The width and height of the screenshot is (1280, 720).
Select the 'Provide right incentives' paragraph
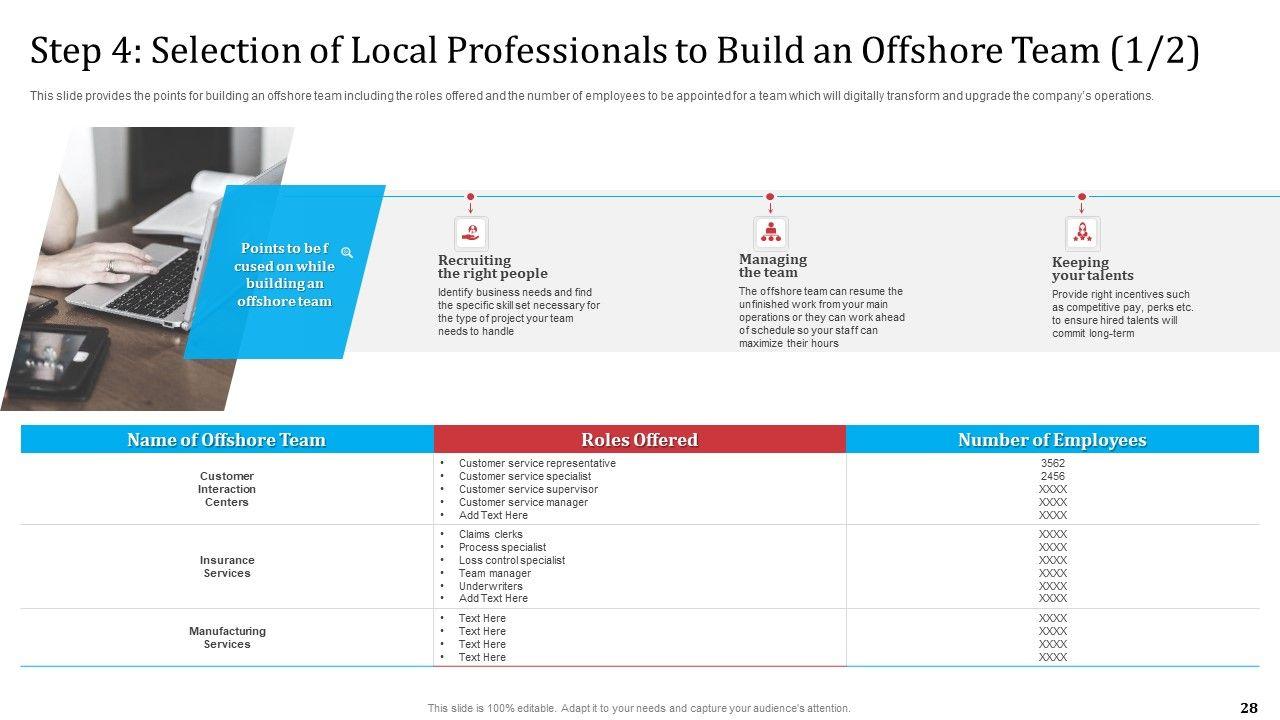(1123, 314)
